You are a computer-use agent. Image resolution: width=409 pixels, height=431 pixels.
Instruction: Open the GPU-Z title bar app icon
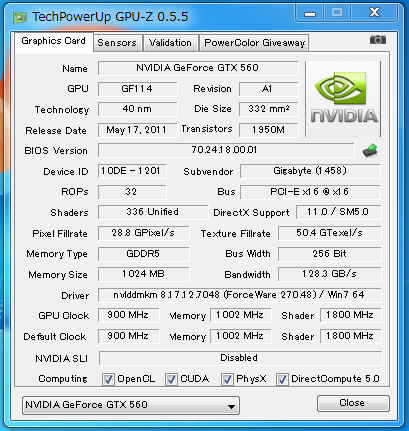coord(19,17)
